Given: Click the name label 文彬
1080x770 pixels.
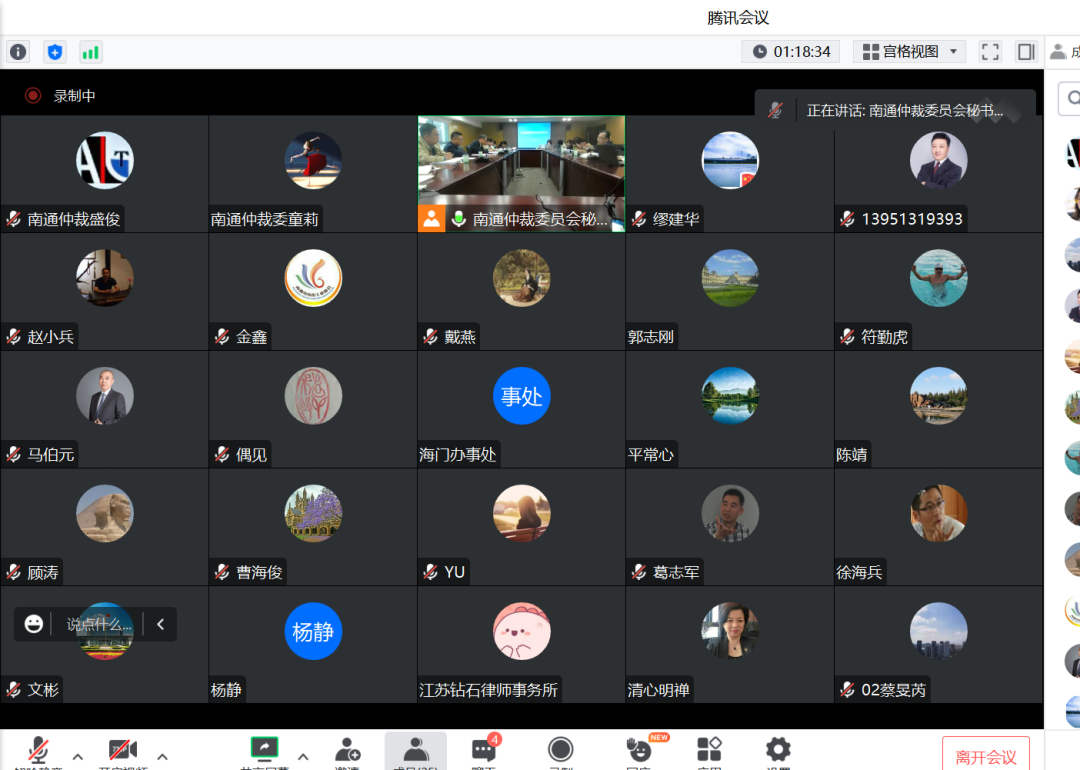Looking at the screenshot, I should coord(43,689).
